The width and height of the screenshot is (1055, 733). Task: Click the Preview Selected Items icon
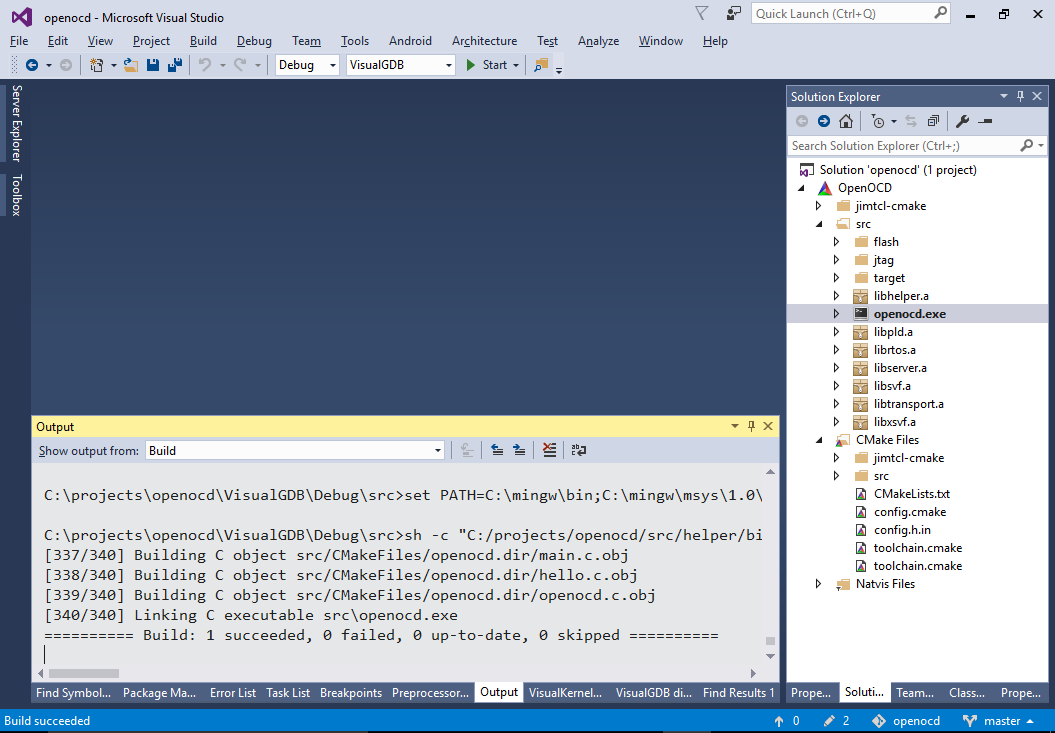985,121
